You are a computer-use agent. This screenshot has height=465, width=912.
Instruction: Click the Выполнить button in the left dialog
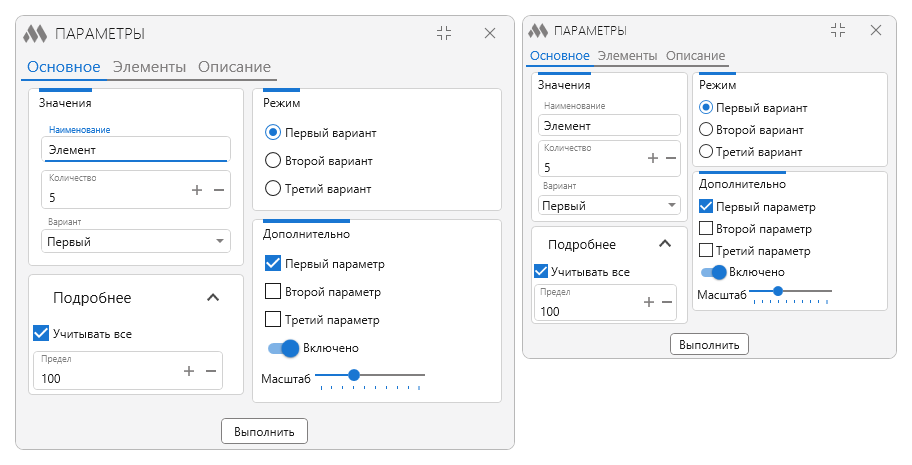(x=264, y=432)
